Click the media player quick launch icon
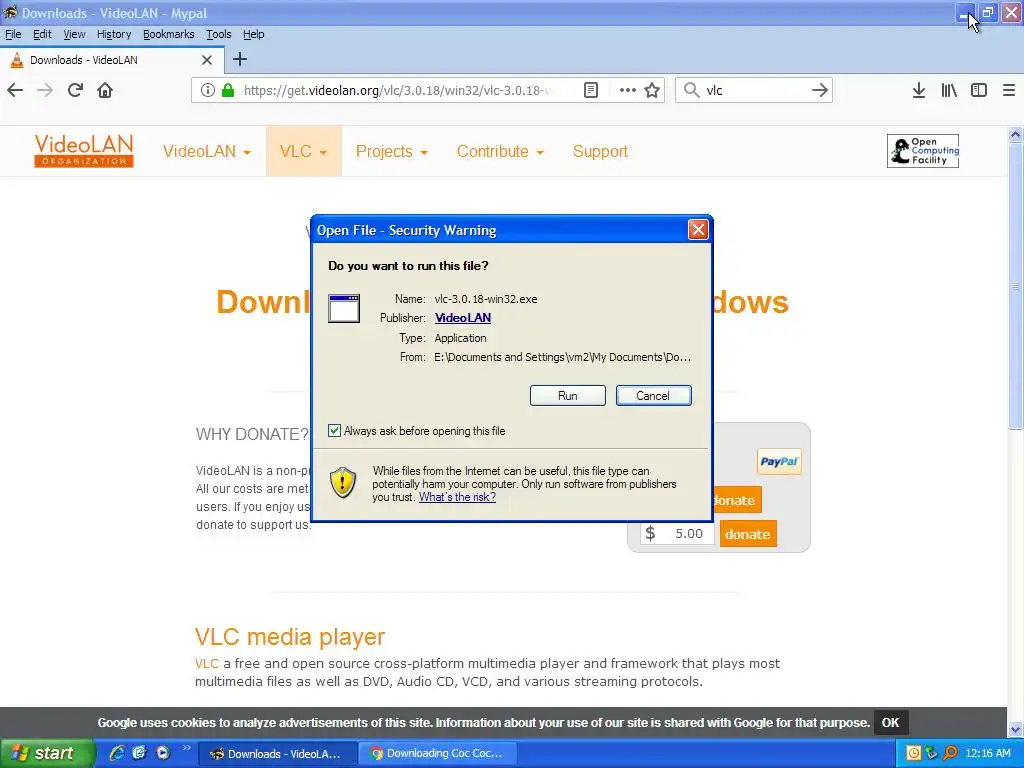1024x768 pixels. click(x=163, y=753)
